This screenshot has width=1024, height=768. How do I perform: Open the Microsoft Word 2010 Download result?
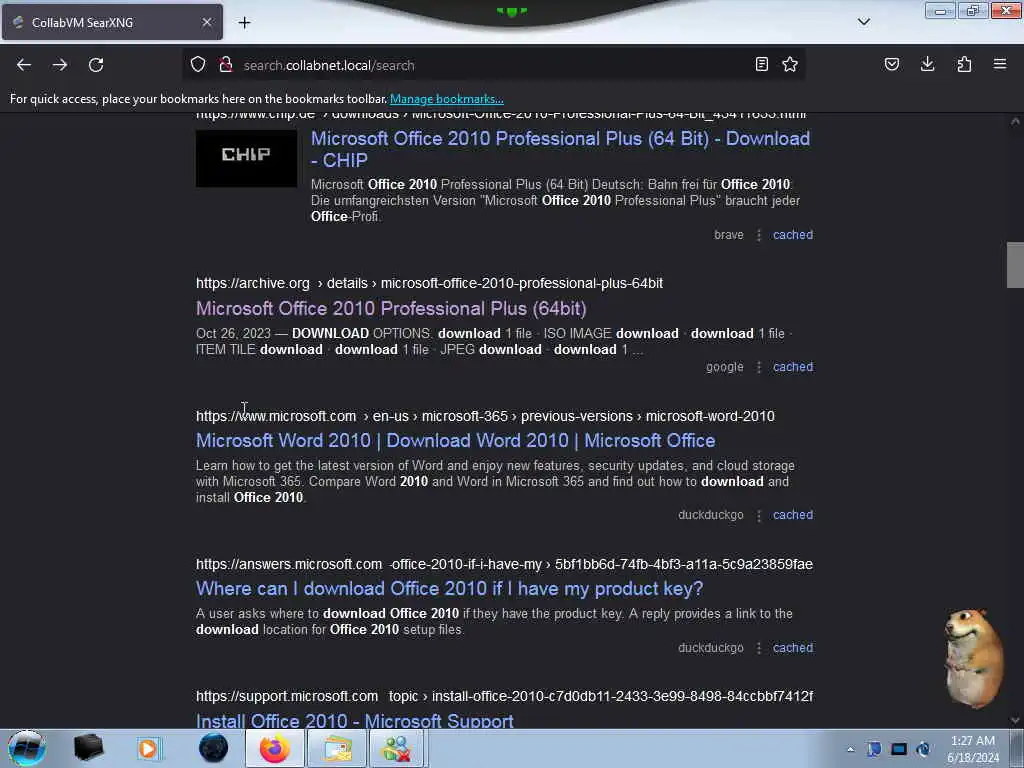[456, 441]
